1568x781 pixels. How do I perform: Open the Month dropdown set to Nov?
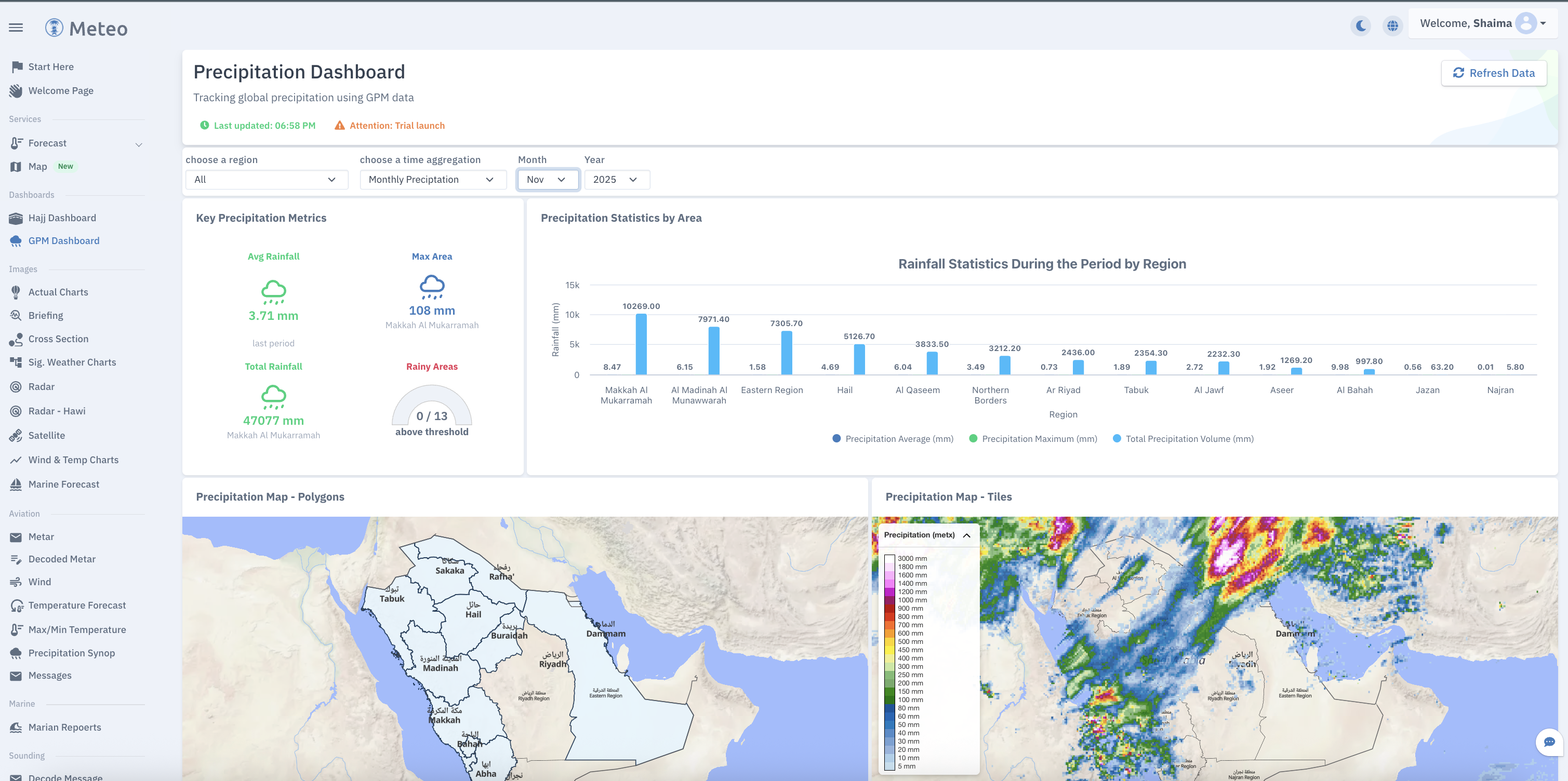[x=547, y=180]
